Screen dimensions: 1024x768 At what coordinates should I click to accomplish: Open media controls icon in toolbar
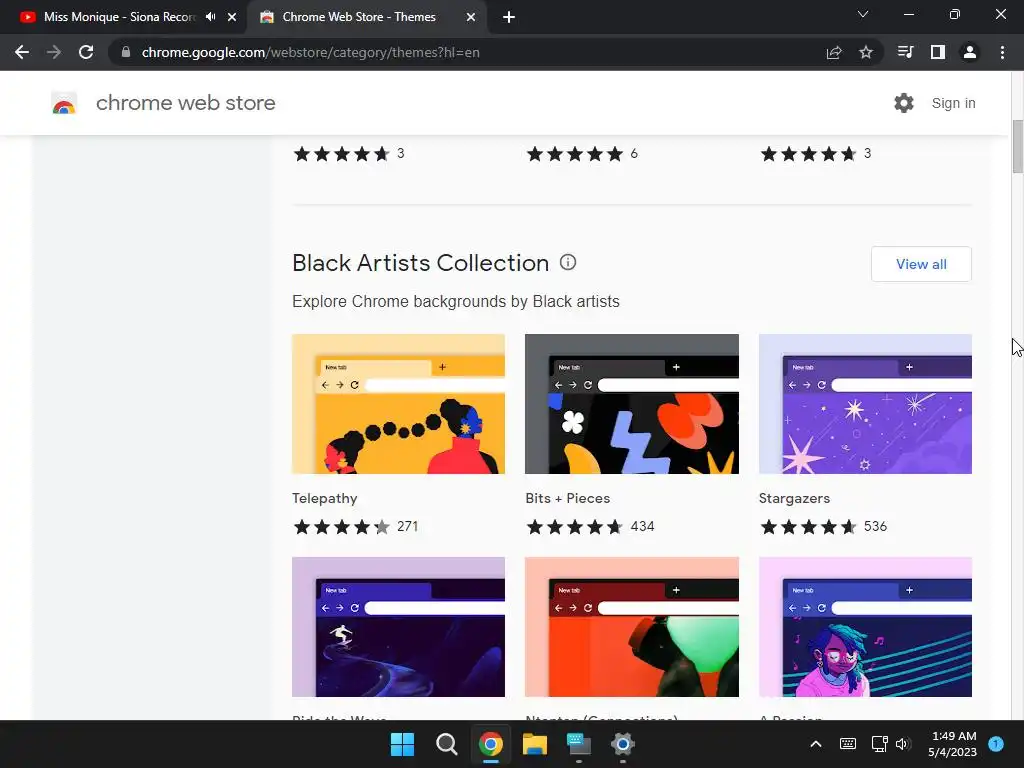[x=905, y=52]
